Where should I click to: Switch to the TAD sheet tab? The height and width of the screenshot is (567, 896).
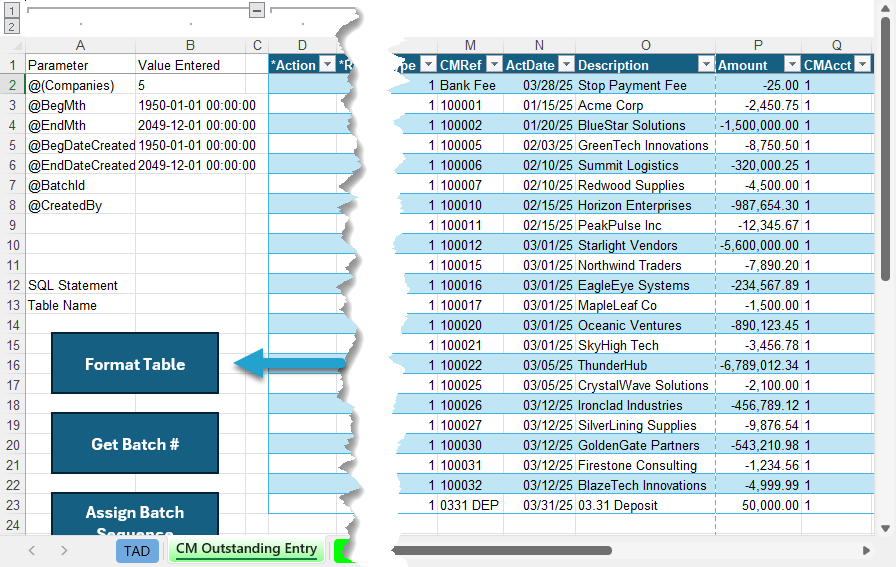(x=137, y=551)
